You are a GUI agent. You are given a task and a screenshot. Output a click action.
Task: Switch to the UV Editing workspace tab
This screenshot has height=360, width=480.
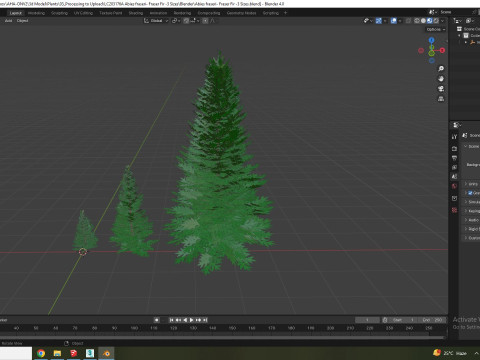click(x=83, y=13)
